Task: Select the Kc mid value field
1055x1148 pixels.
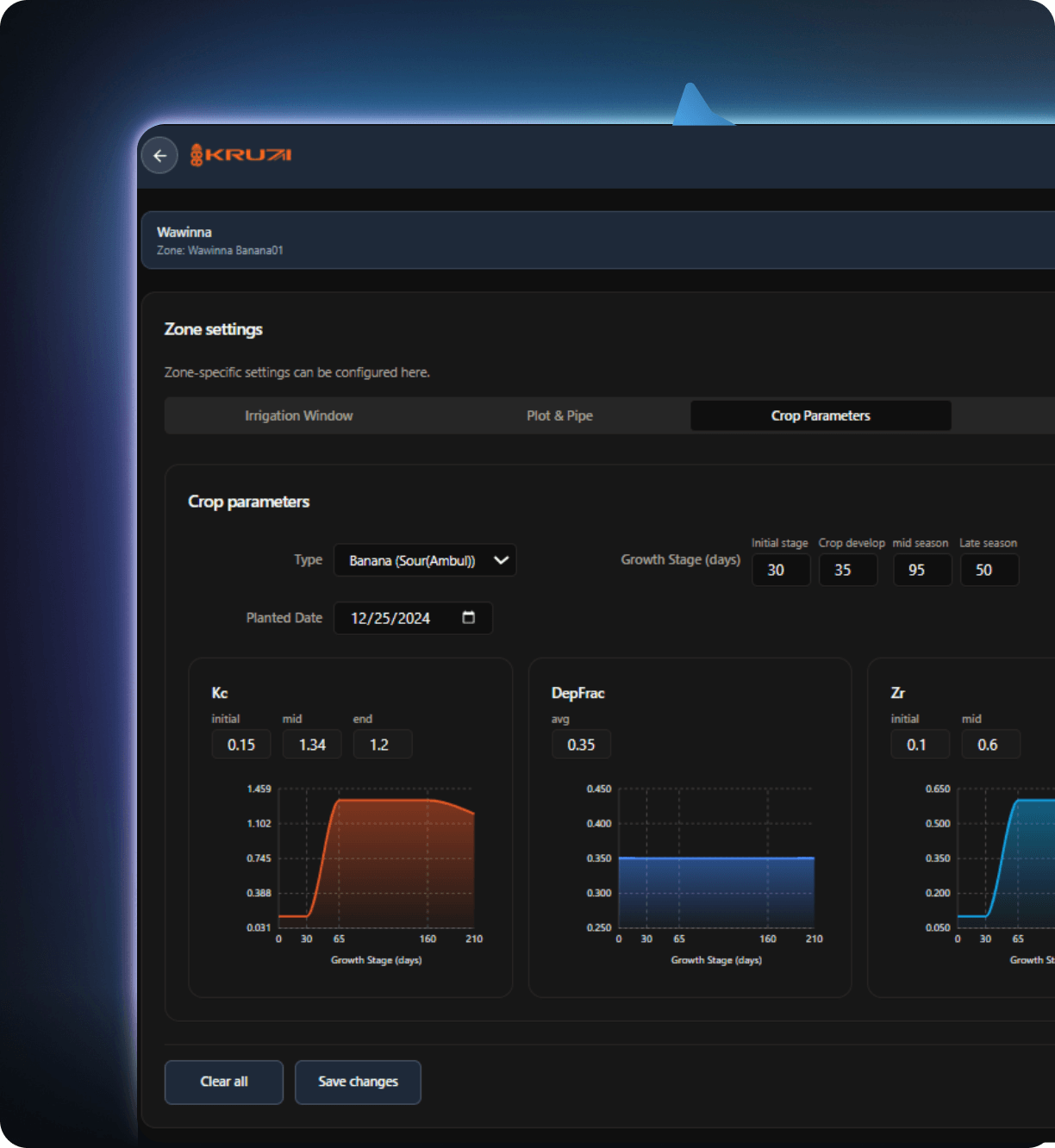Action: [x=312, y=745]
